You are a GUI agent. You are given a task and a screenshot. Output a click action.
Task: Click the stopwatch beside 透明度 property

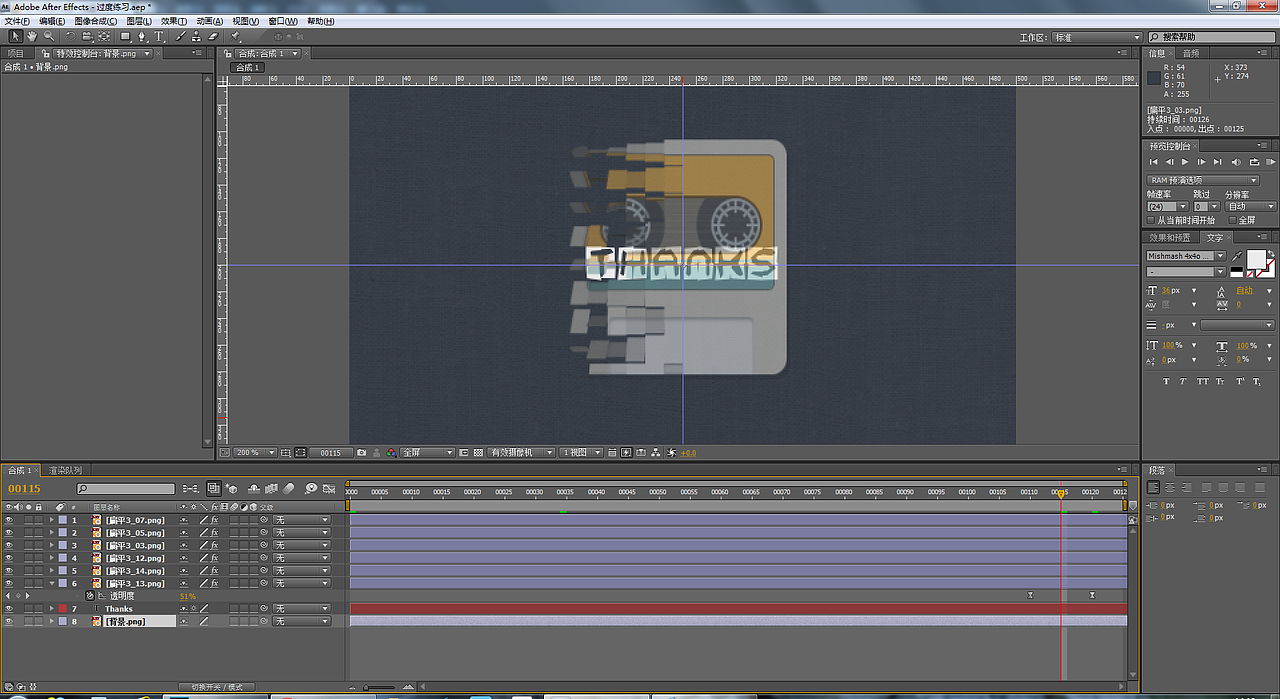89,596
